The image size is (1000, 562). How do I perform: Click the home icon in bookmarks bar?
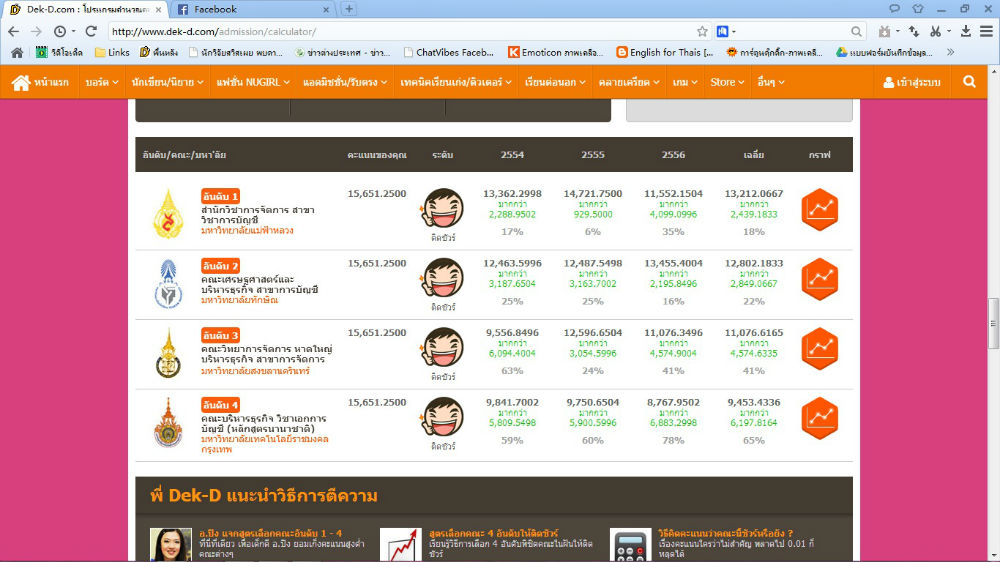click(x=17, y=52)
